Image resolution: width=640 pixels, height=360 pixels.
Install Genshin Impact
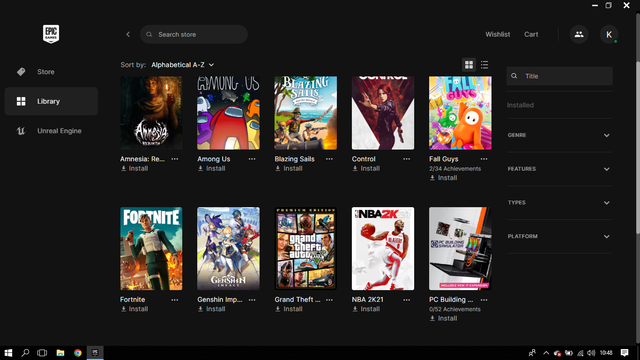(x=211, y=309)
